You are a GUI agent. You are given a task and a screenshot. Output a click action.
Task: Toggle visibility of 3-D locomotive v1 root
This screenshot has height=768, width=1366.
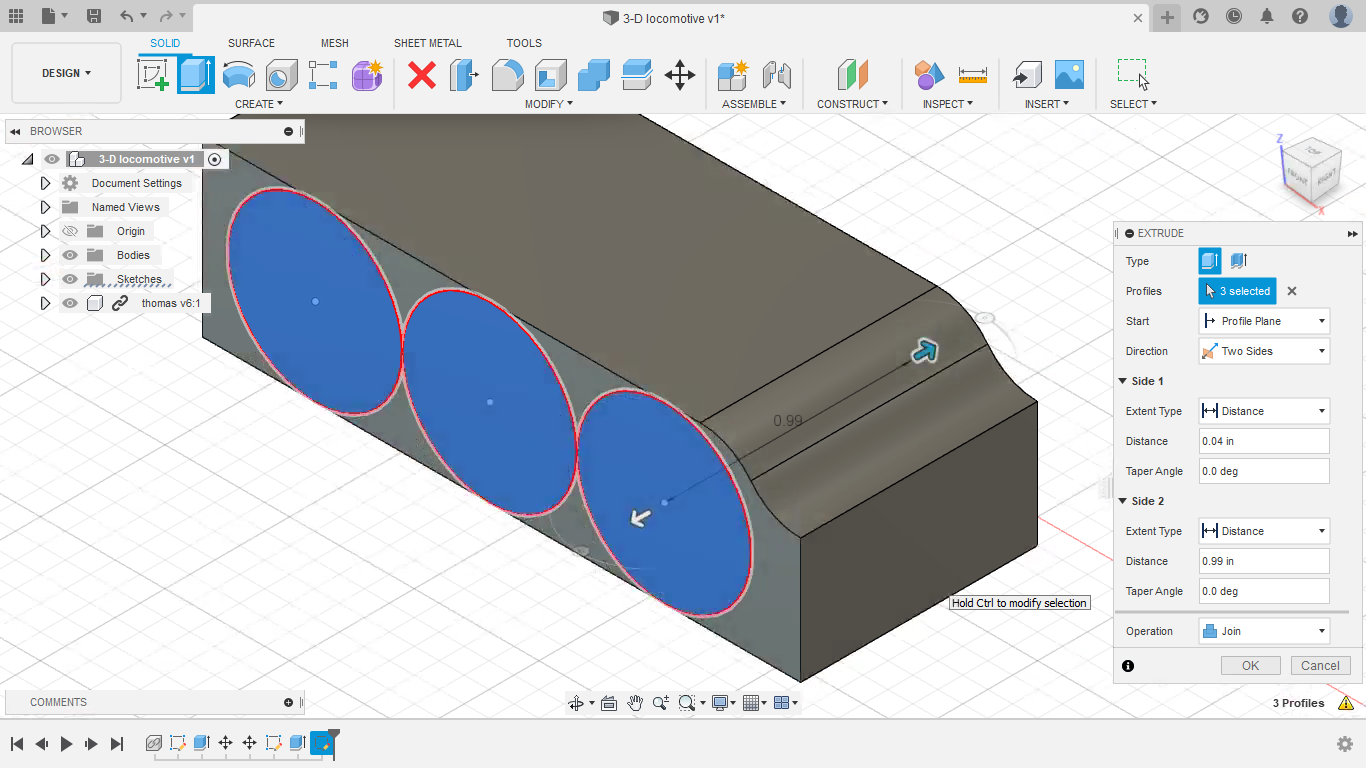pyautogui.click(x=52, y=159)
